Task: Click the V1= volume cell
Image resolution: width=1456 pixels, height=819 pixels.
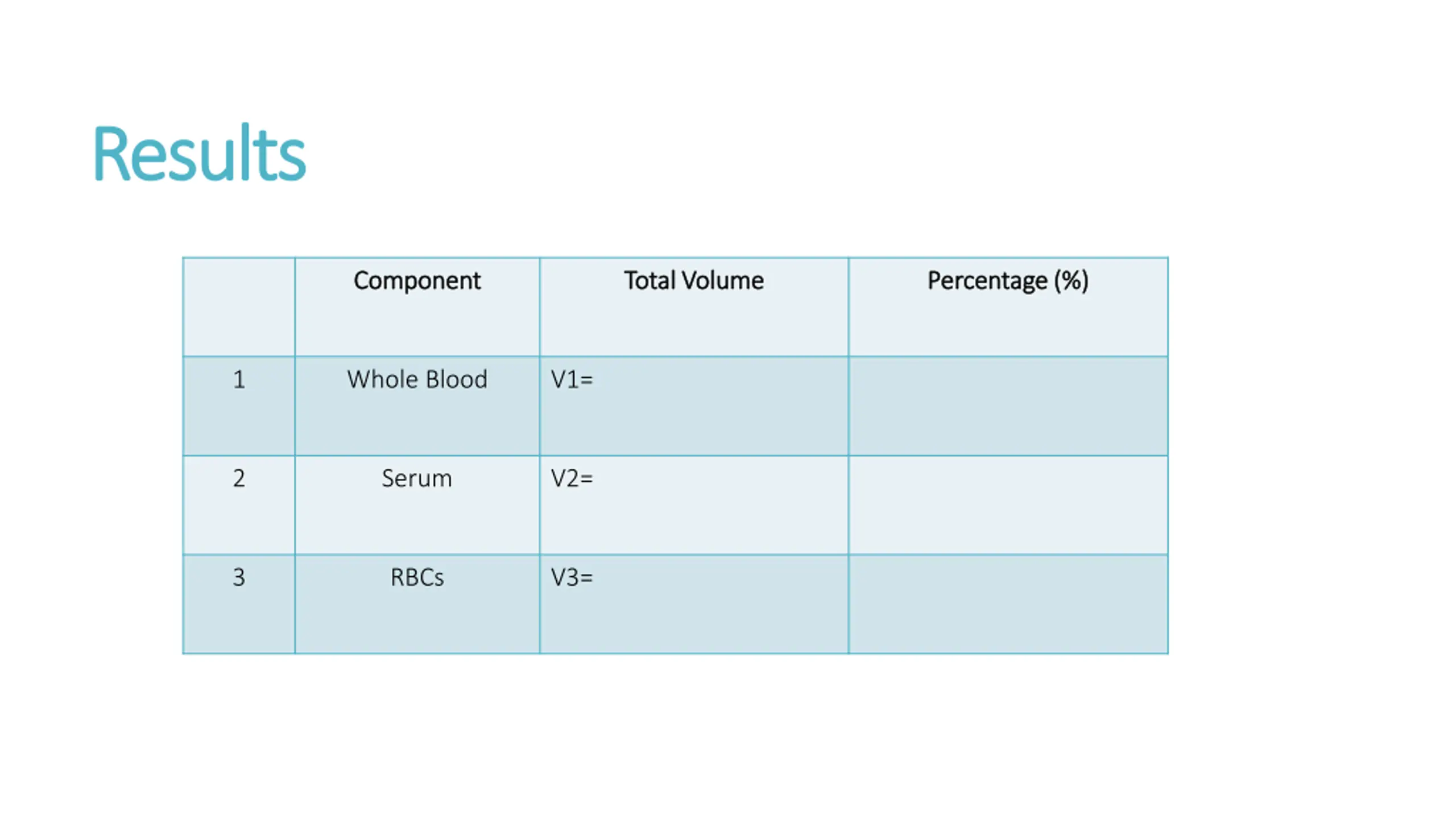Action: point(693,405)
